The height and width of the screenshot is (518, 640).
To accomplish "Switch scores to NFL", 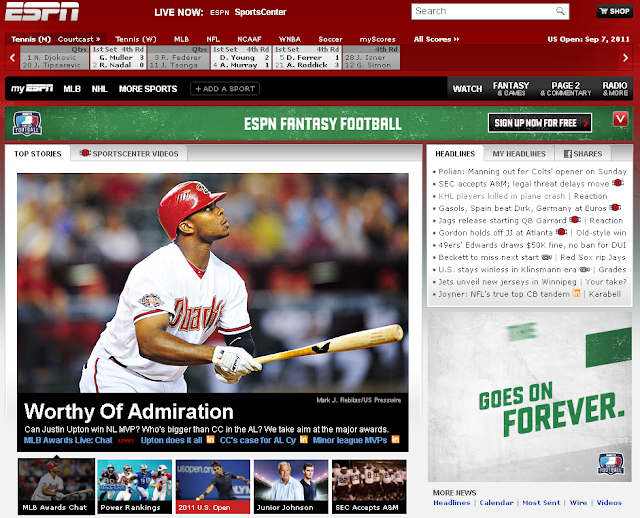I will [x=213, y=39].
